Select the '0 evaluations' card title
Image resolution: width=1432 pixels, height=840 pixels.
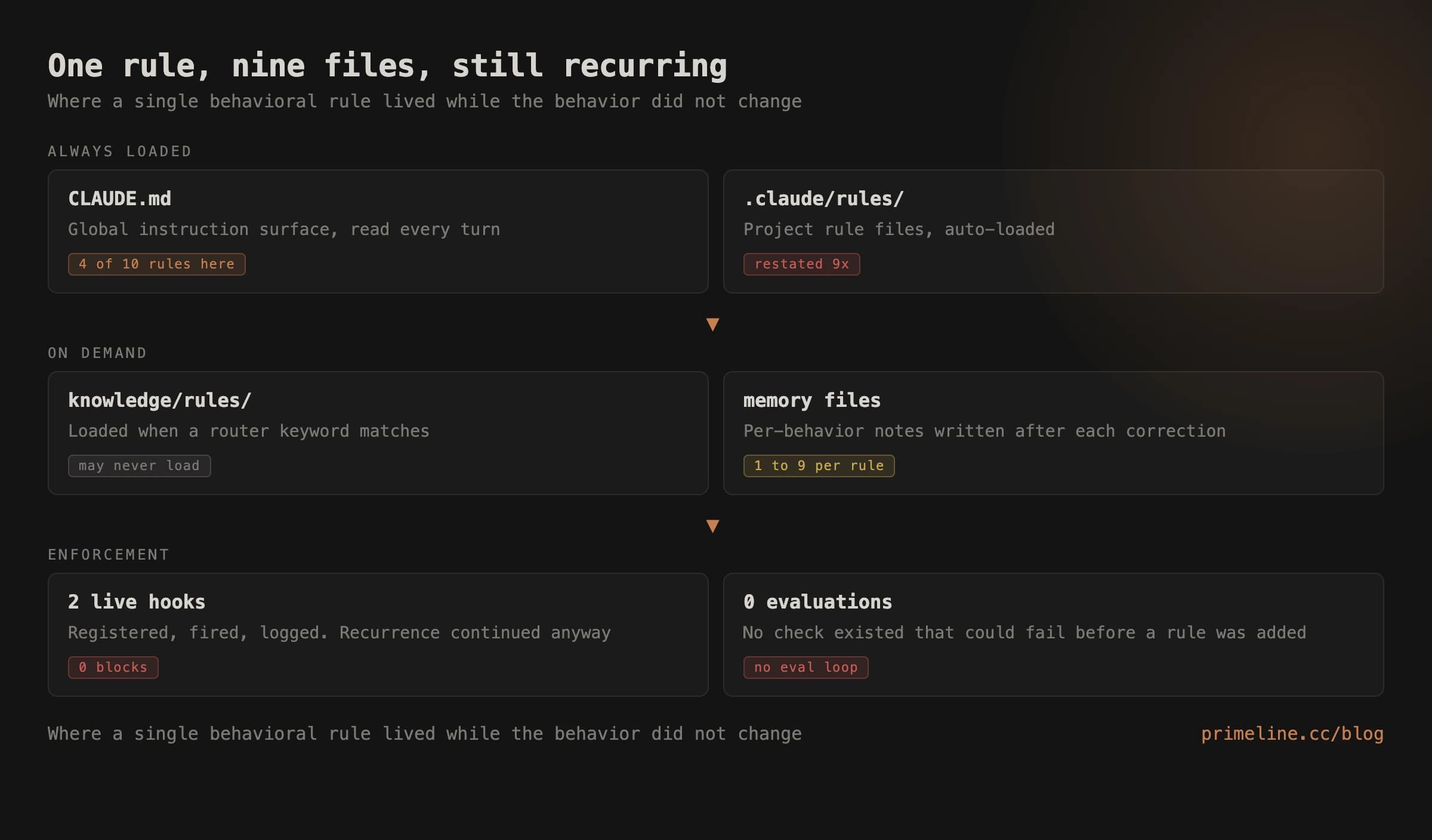tap(817, 602)
